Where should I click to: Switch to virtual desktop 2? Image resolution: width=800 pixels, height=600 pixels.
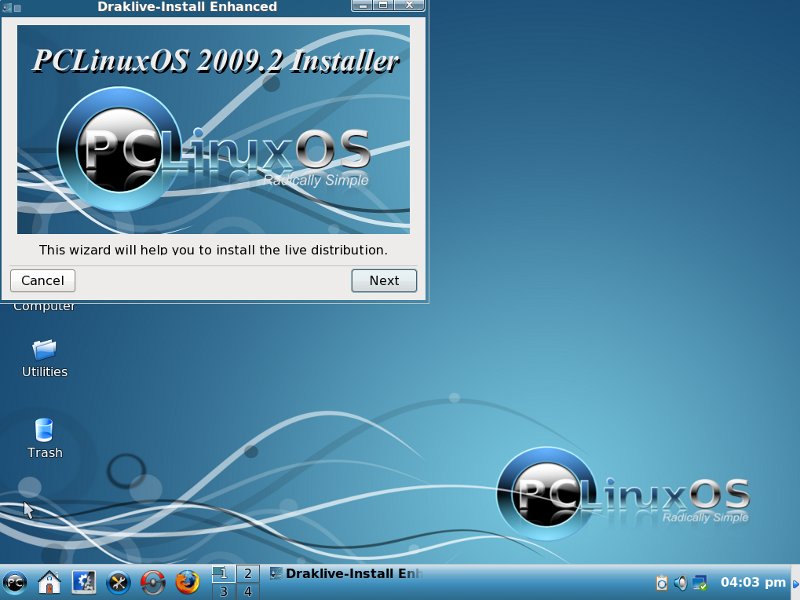246,573
